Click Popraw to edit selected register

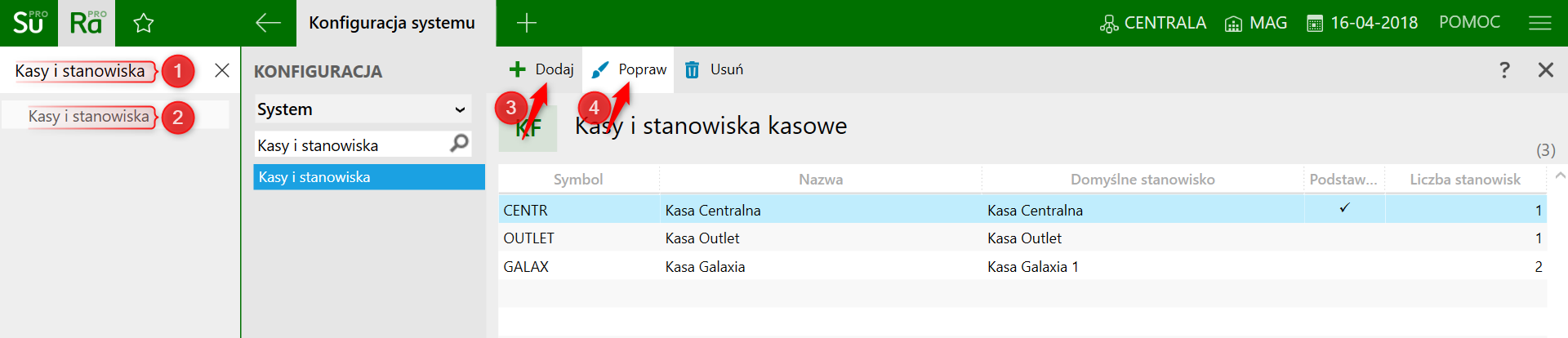click(630, 70)
